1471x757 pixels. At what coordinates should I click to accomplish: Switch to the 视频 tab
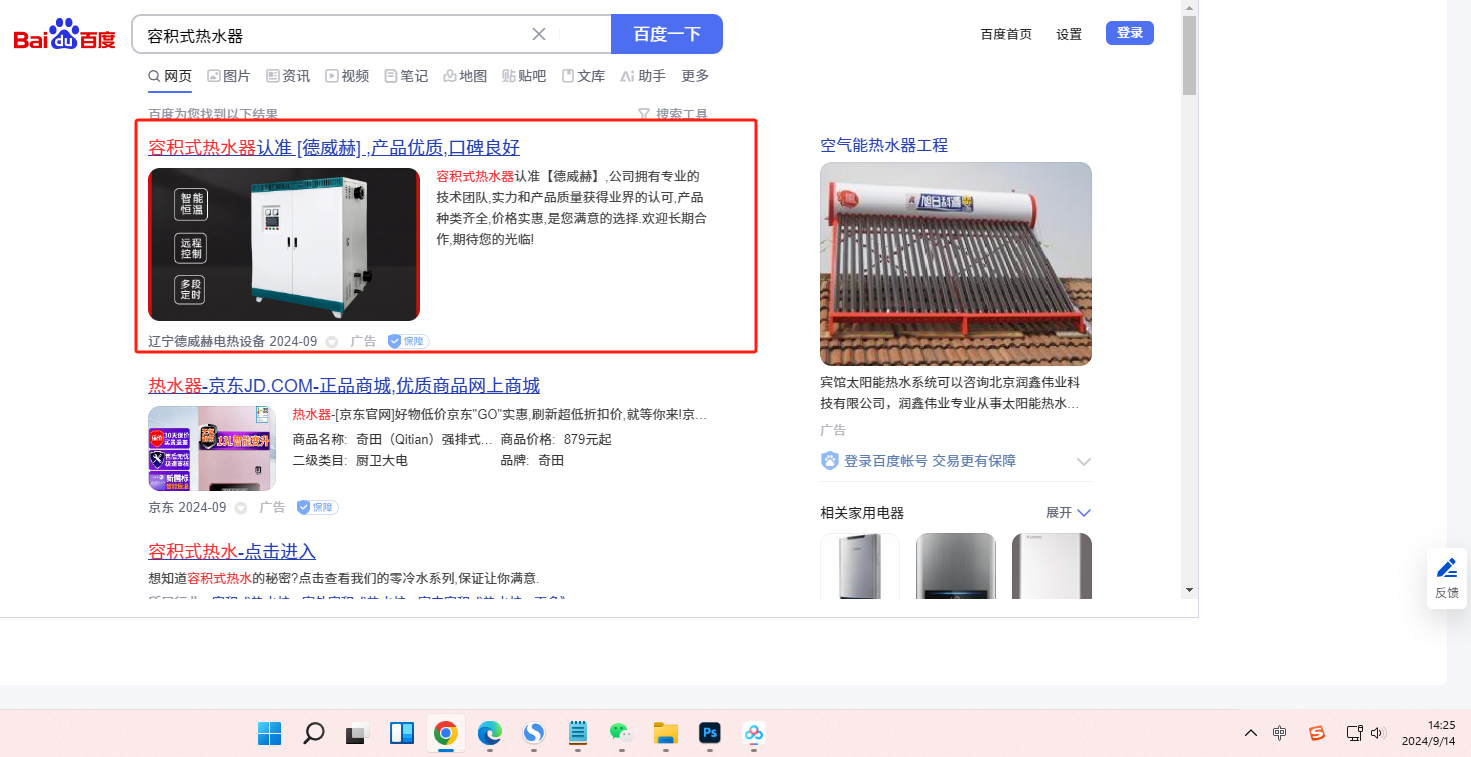click(x=347, y=76)
